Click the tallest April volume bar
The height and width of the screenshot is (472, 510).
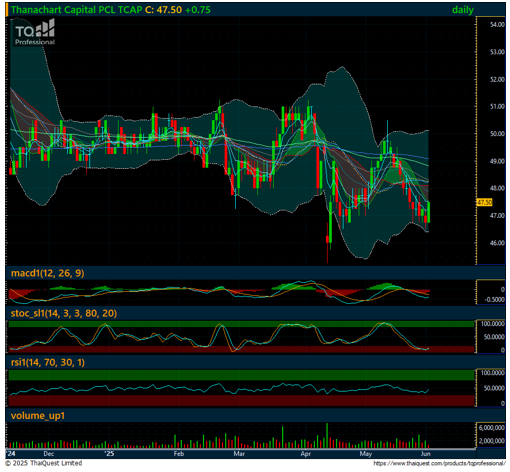tap(327, 435)
